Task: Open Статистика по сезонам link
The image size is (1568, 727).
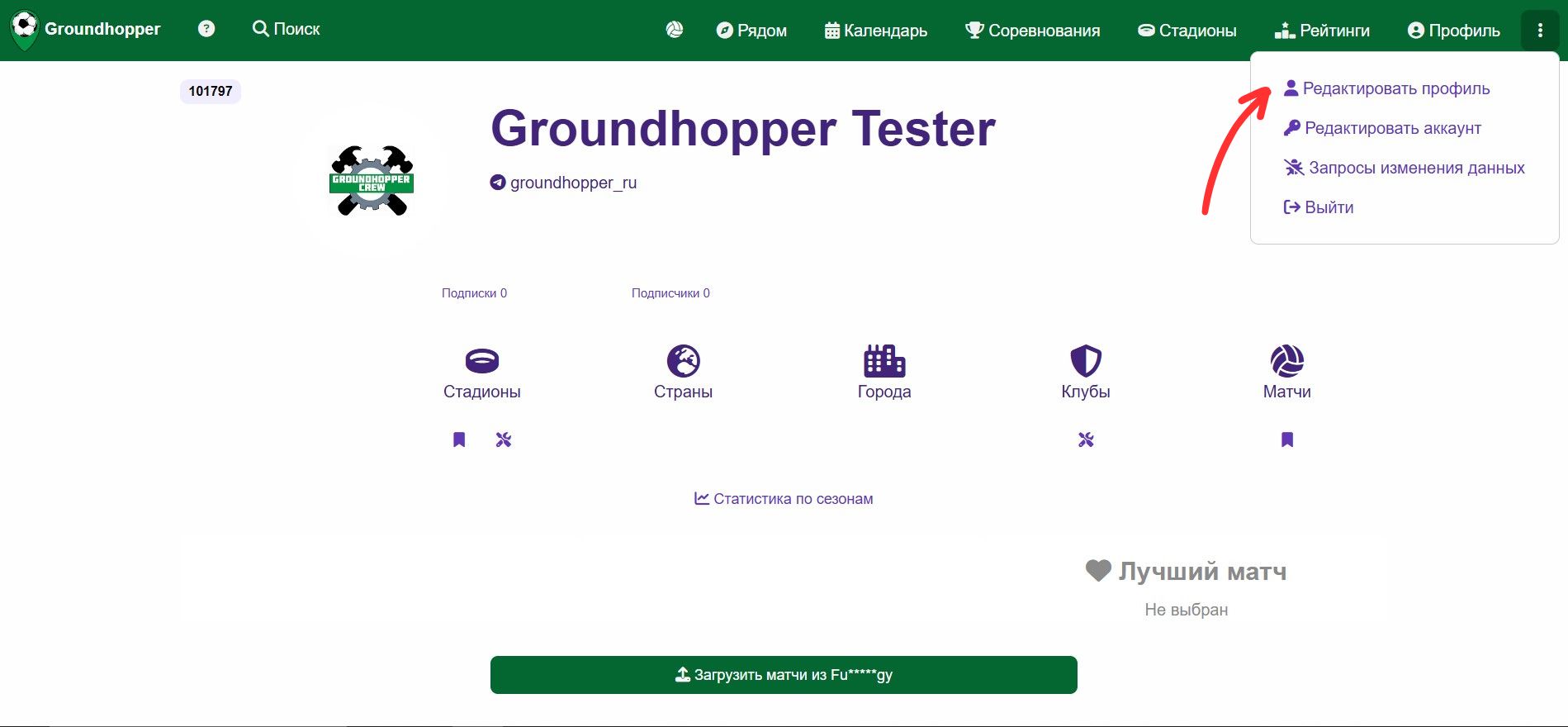Action: tap(784, 499)
